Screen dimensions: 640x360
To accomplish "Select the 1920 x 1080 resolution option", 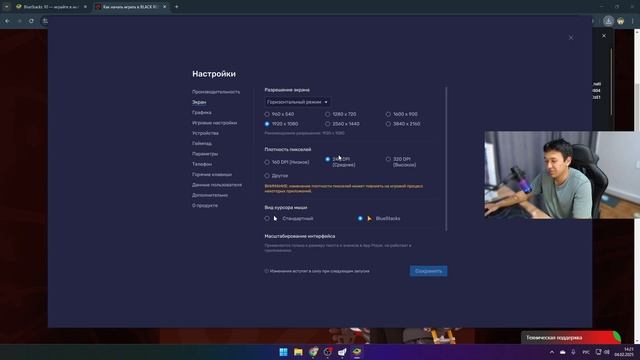I will coord(267,124).
